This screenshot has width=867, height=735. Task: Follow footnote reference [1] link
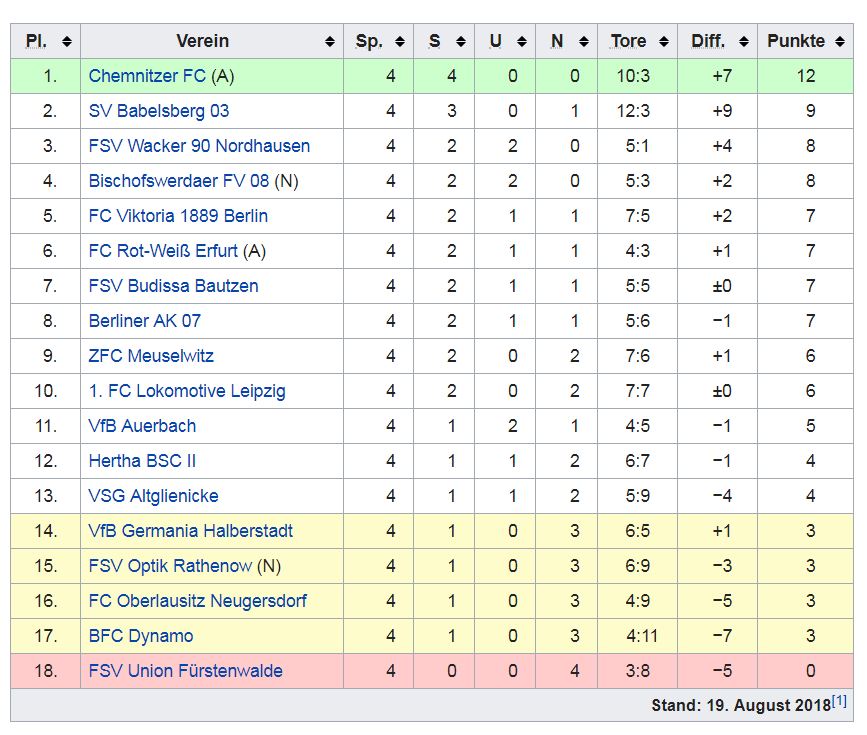click(x=839, y=701)
